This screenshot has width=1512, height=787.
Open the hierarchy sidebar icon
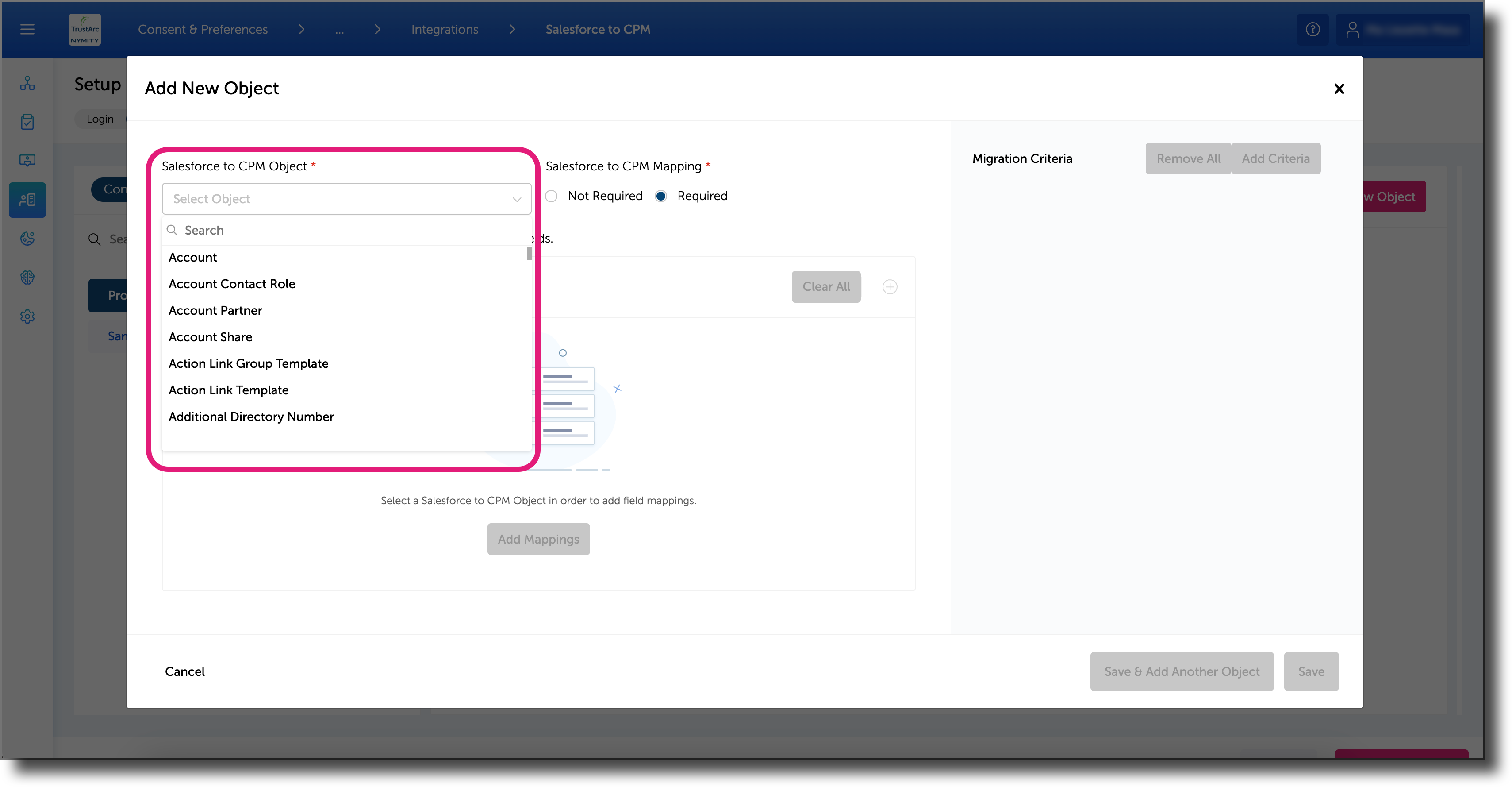pos(27,83)
